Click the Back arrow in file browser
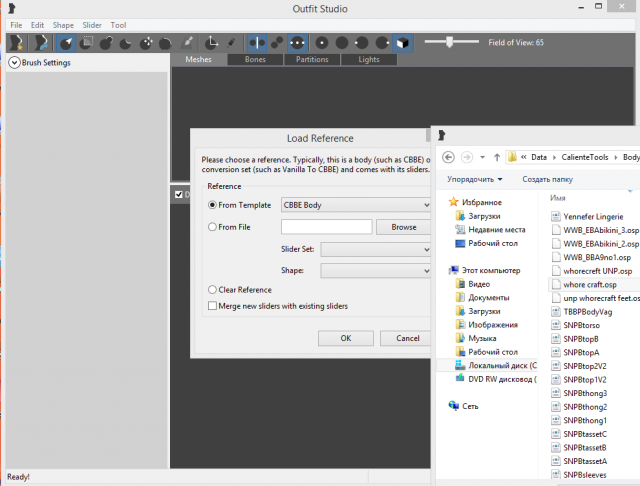This screenshot has height=486, width=640. pyautogui.click(x=448, y=157)
